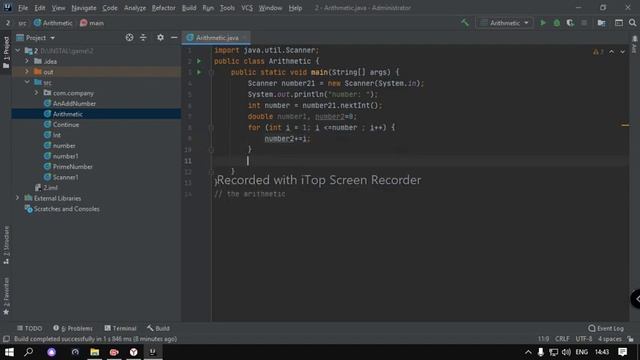Click Arithmetic breadcrumb in navigation bar
The image size is (640, 360).
(53, 23)
